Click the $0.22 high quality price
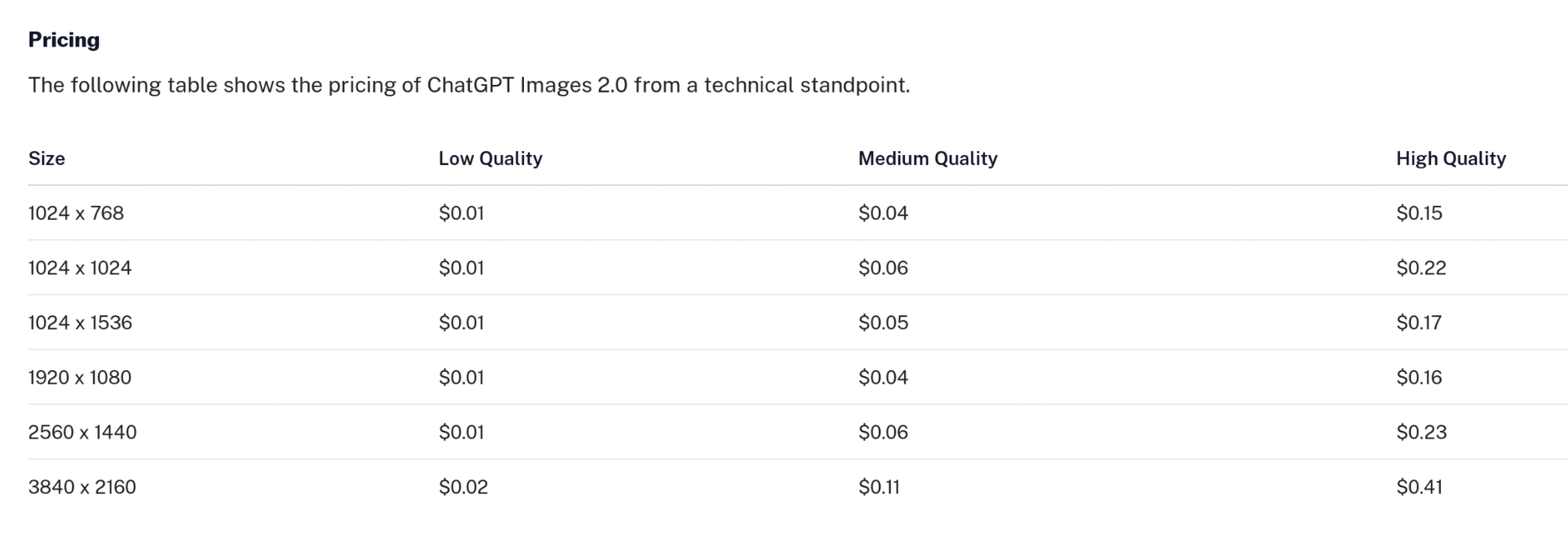The width and height of the screenshot is (1568, 545). (x=1420, y=268)
